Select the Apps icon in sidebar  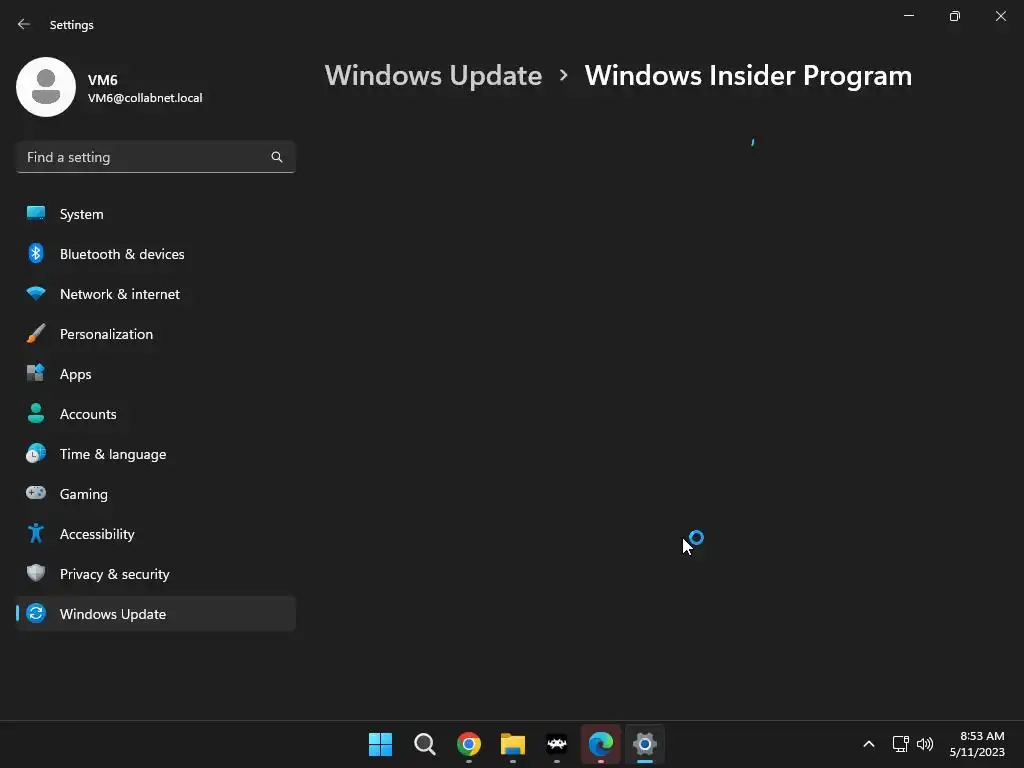click(36, 373)
